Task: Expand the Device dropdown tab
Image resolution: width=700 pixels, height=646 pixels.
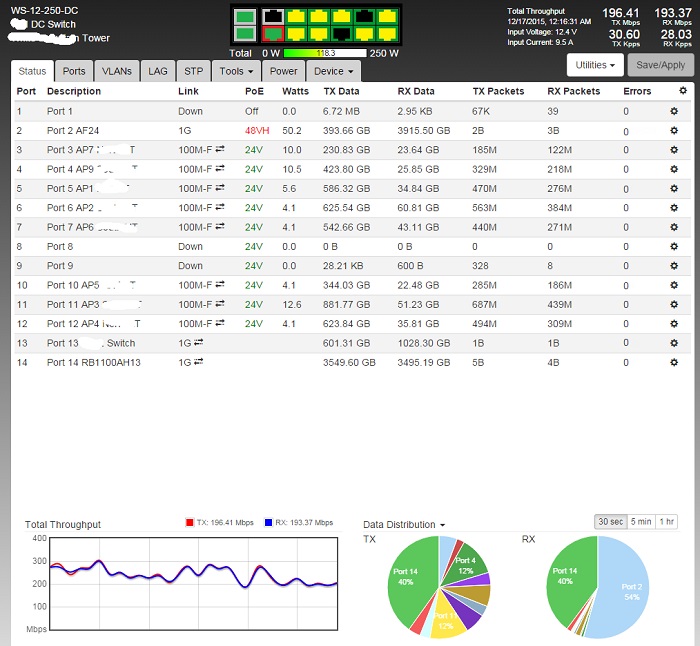Action: [x=333, y=71]
